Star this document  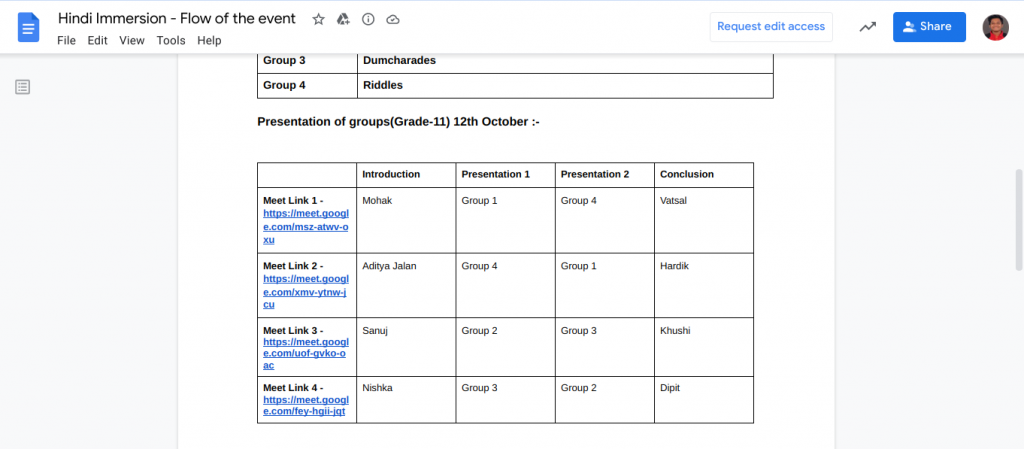pyautogui.click(x=318, y=20)
